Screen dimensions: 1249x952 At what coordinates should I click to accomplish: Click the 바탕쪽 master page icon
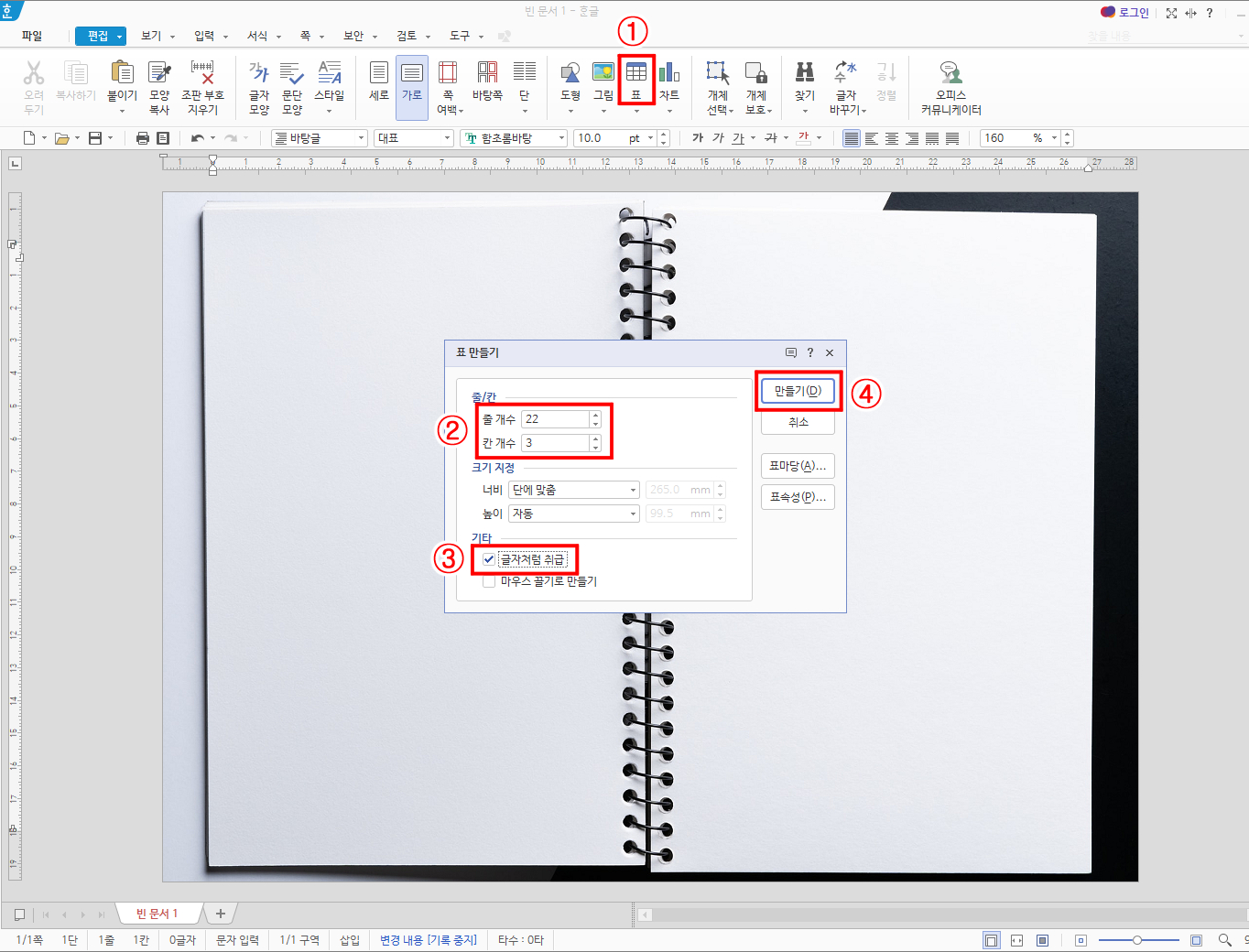(487, 73)
